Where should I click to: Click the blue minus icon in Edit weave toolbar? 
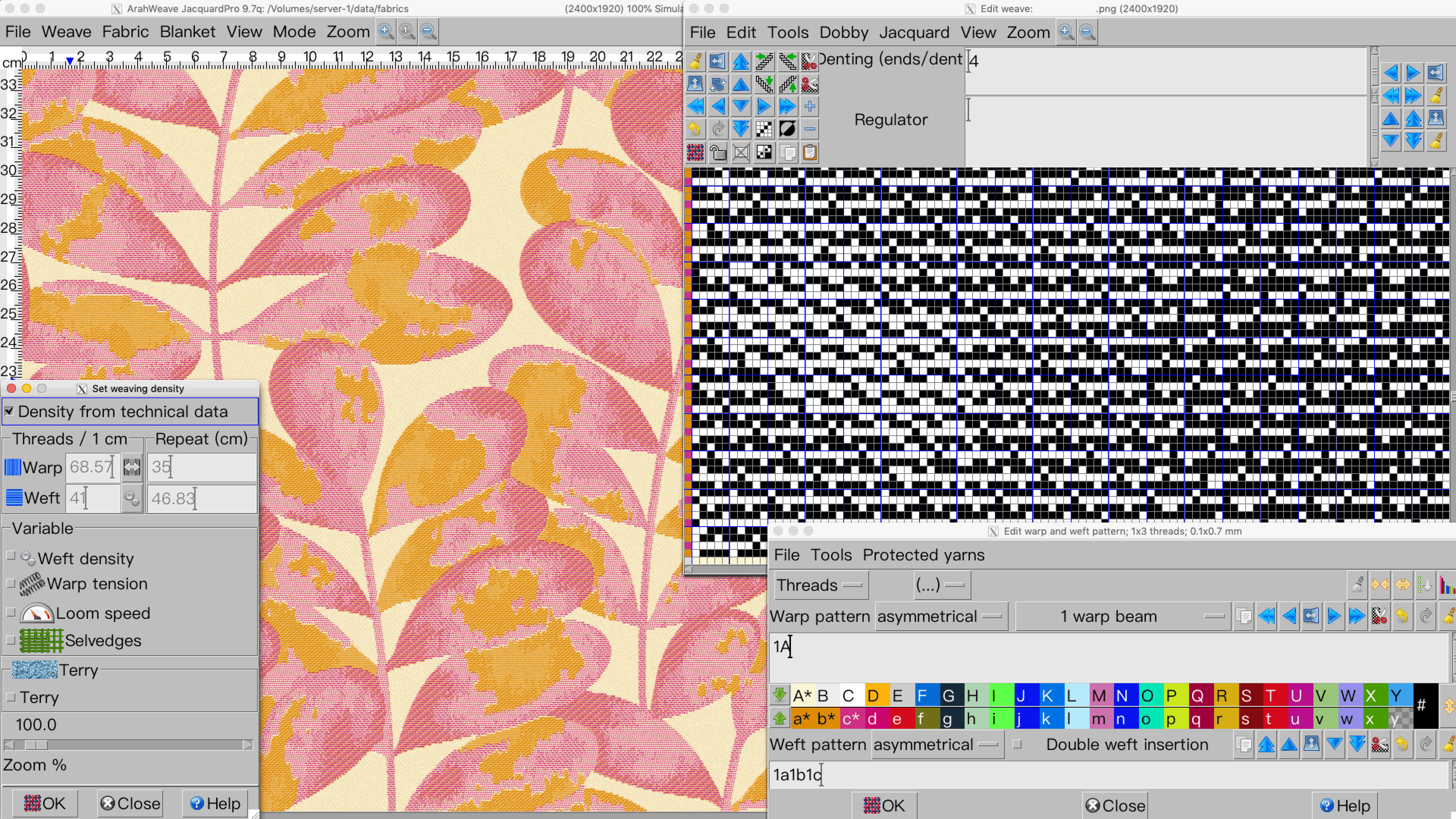point(810,129)
